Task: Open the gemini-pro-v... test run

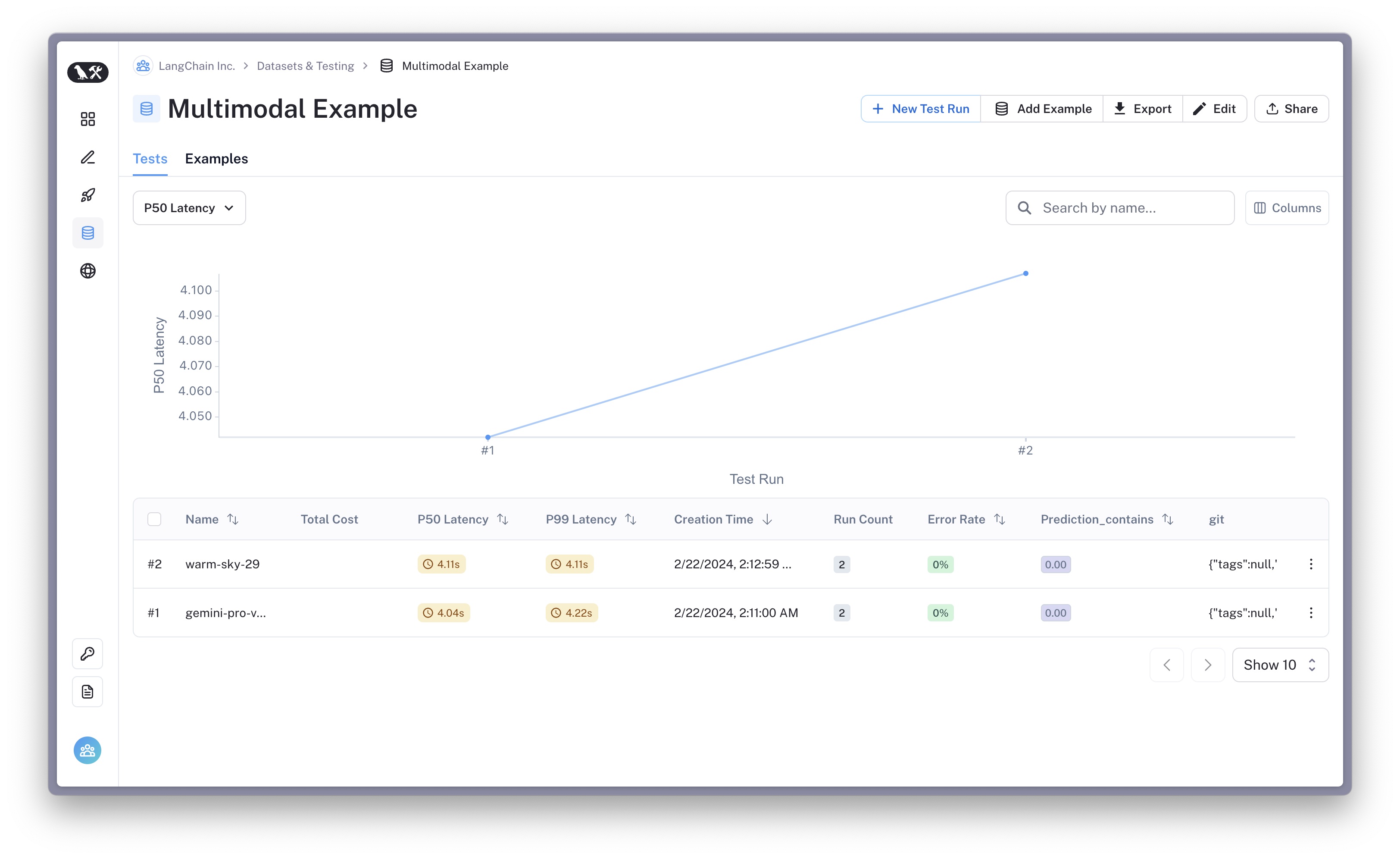Action: tap(225, 613)
